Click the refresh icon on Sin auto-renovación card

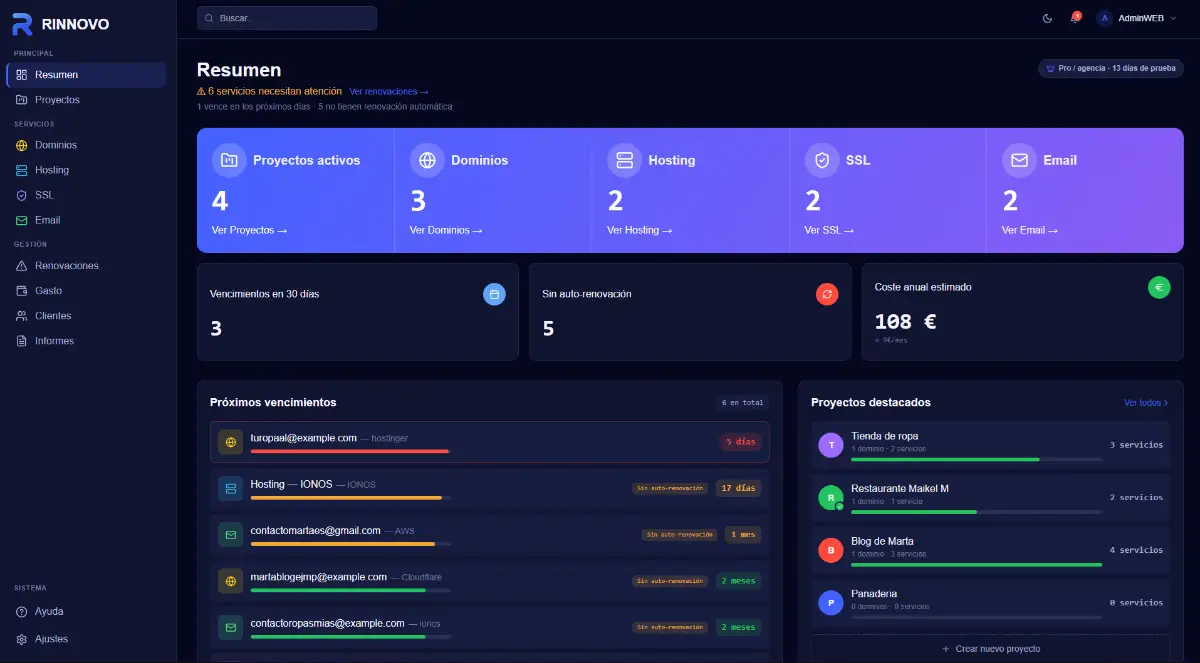[x=827, y=294]
